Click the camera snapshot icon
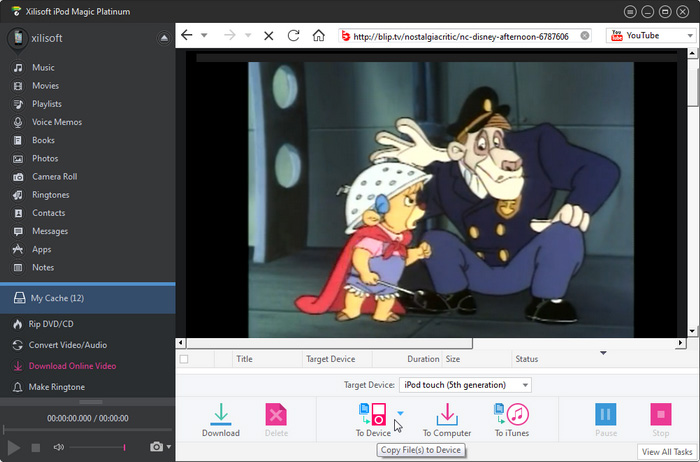This screenshot has height=462, width=700. 156,447
